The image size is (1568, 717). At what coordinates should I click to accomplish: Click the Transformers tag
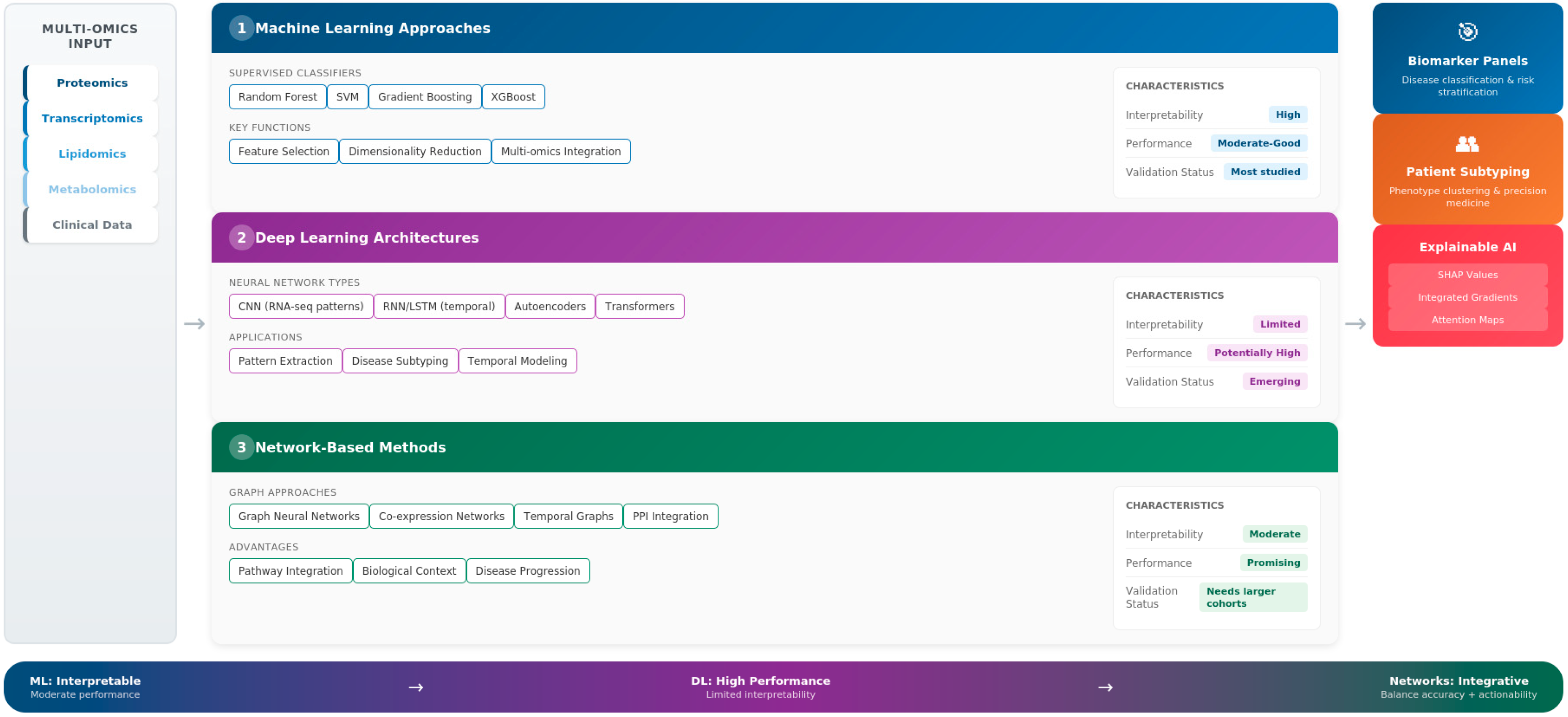[640, 306]
